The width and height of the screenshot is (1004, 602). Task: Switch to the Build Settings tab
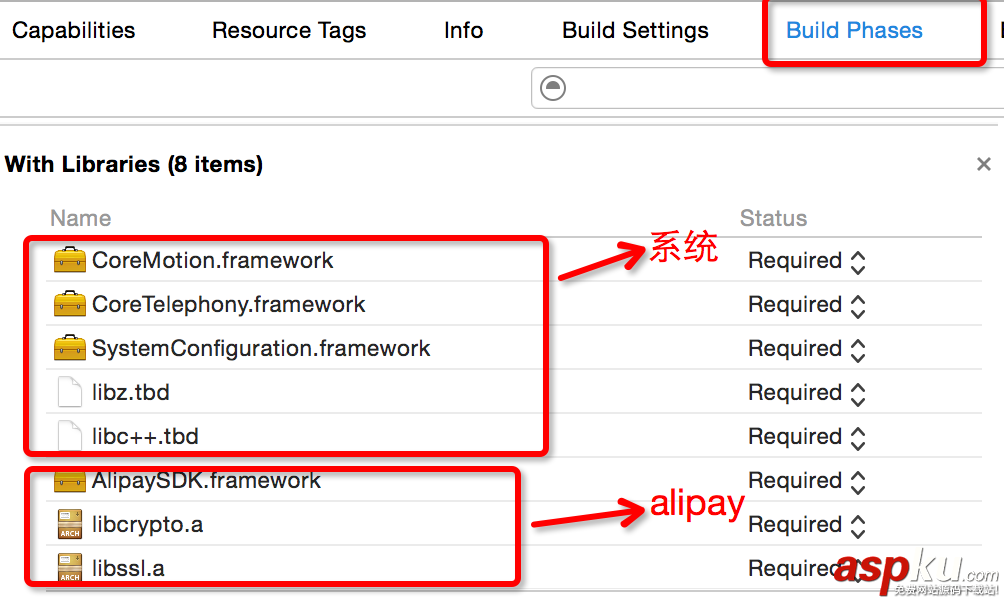pos(635,30)
